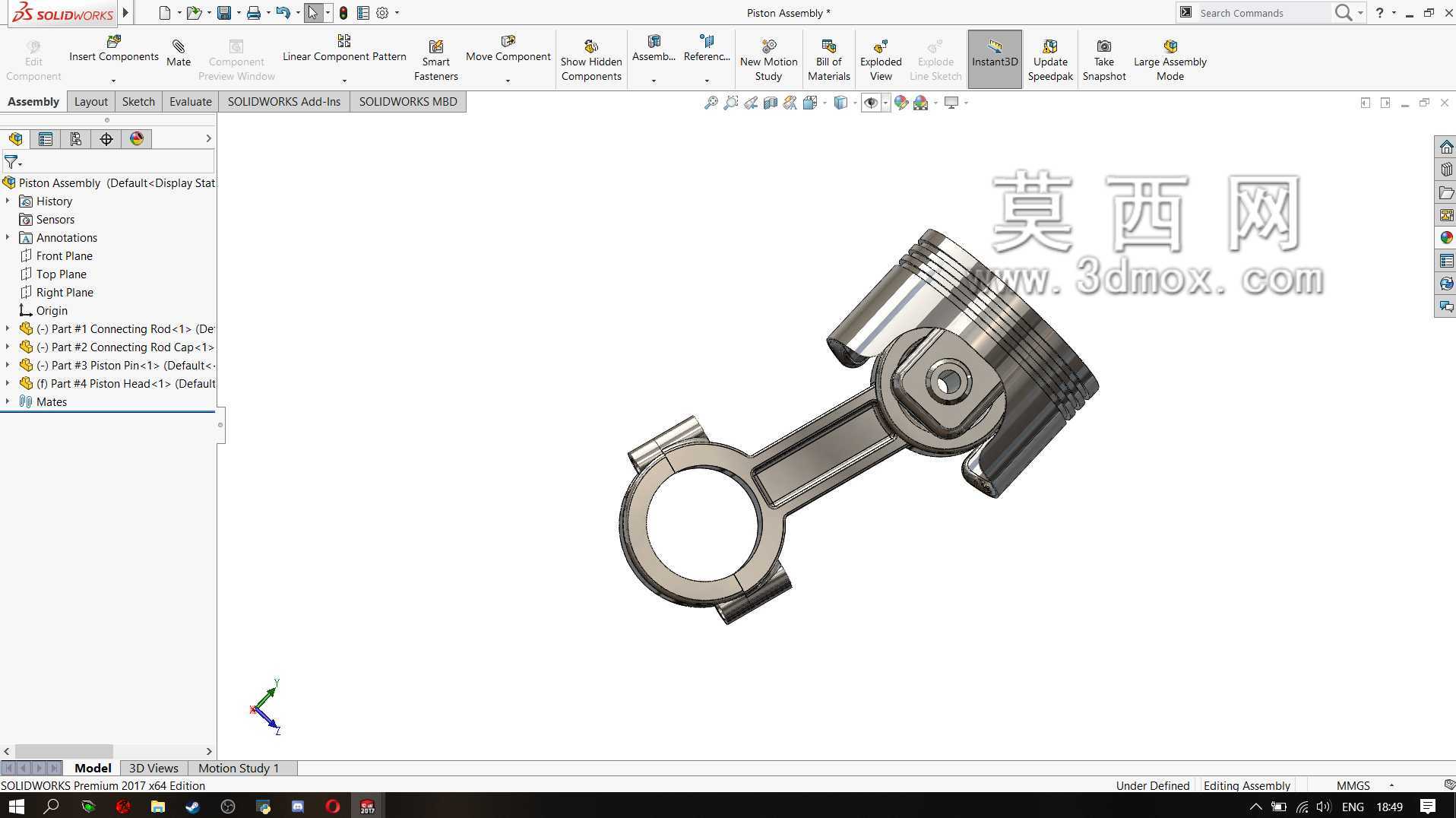This screenshot has height=818, width=1456.
Task: Select the Right Plane
Action: pyautogui.click(x=56, y=293)
